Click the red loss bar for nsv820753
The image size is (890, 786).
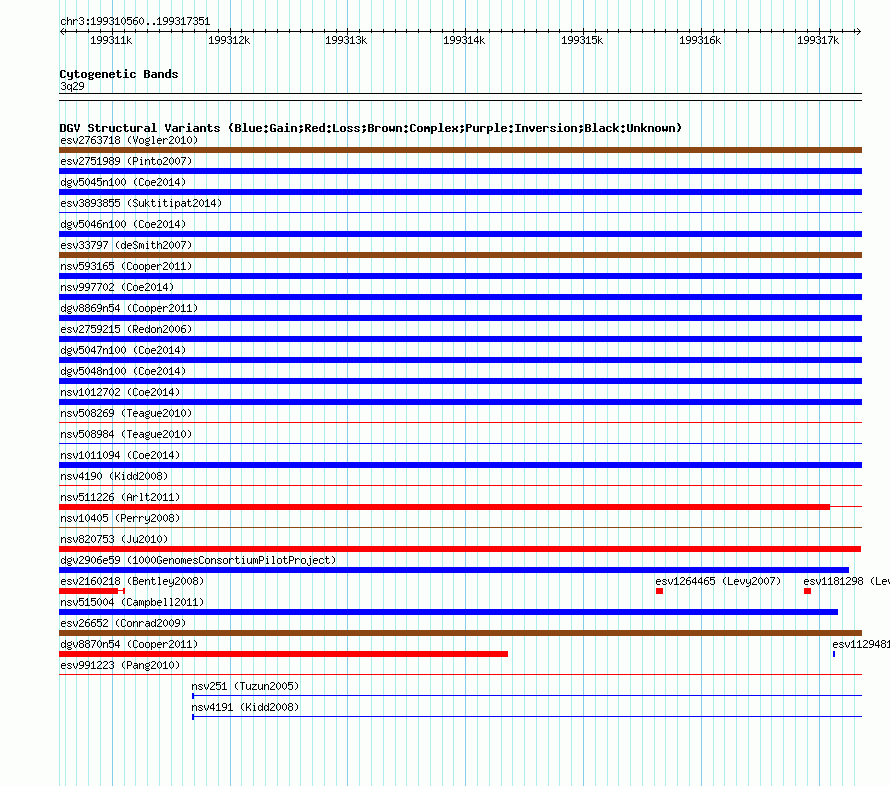[460, 549]
